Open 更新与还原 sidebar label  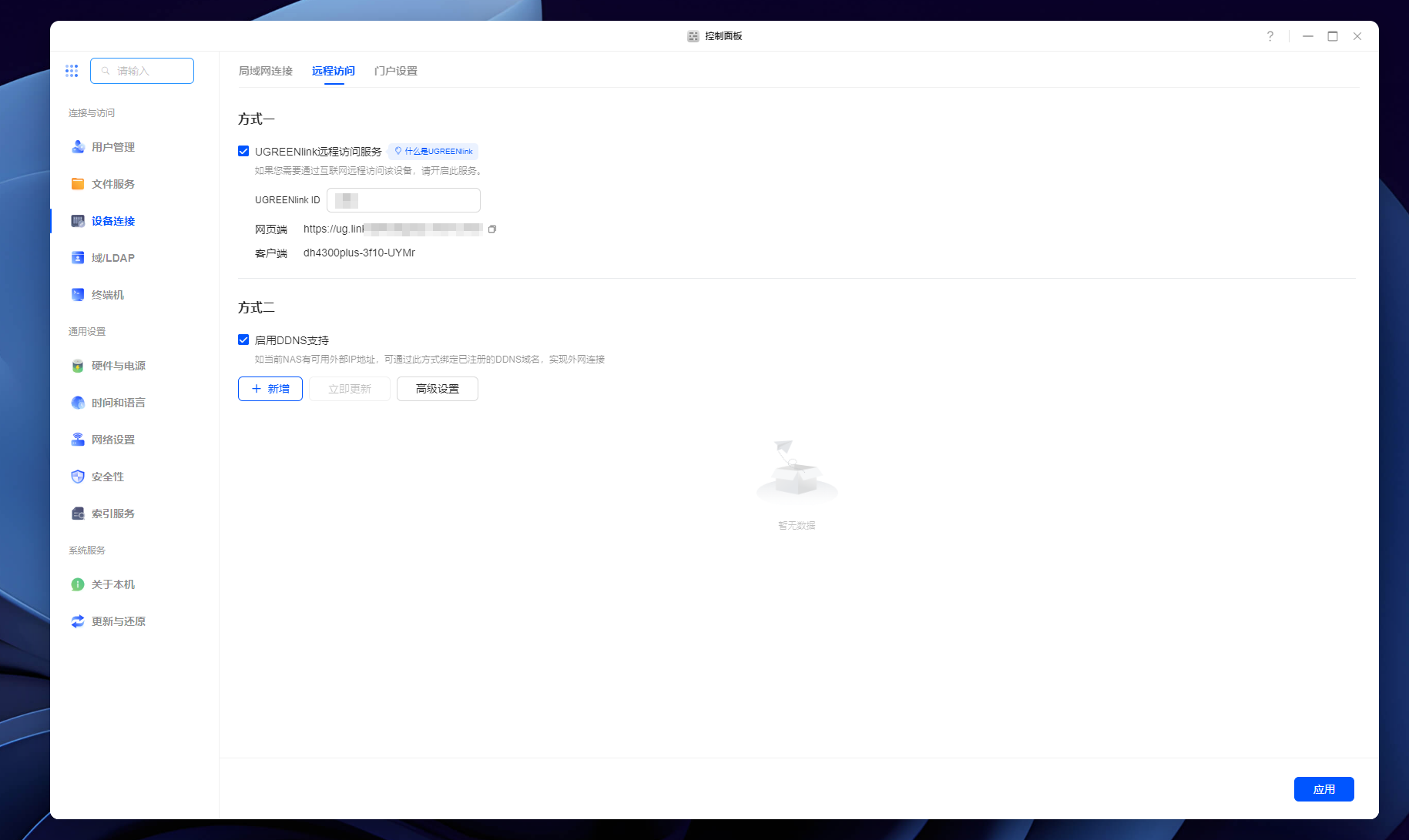point(119,621)
